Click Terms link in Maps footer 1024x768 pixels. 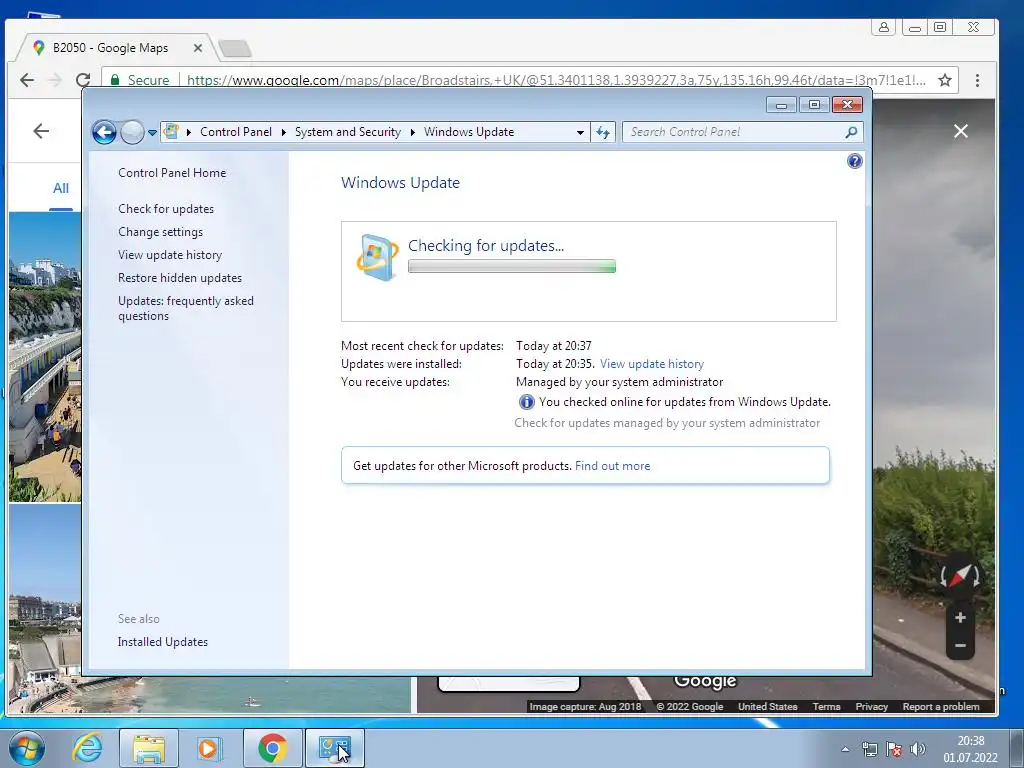pyautogui.click(x=827, y=707)
